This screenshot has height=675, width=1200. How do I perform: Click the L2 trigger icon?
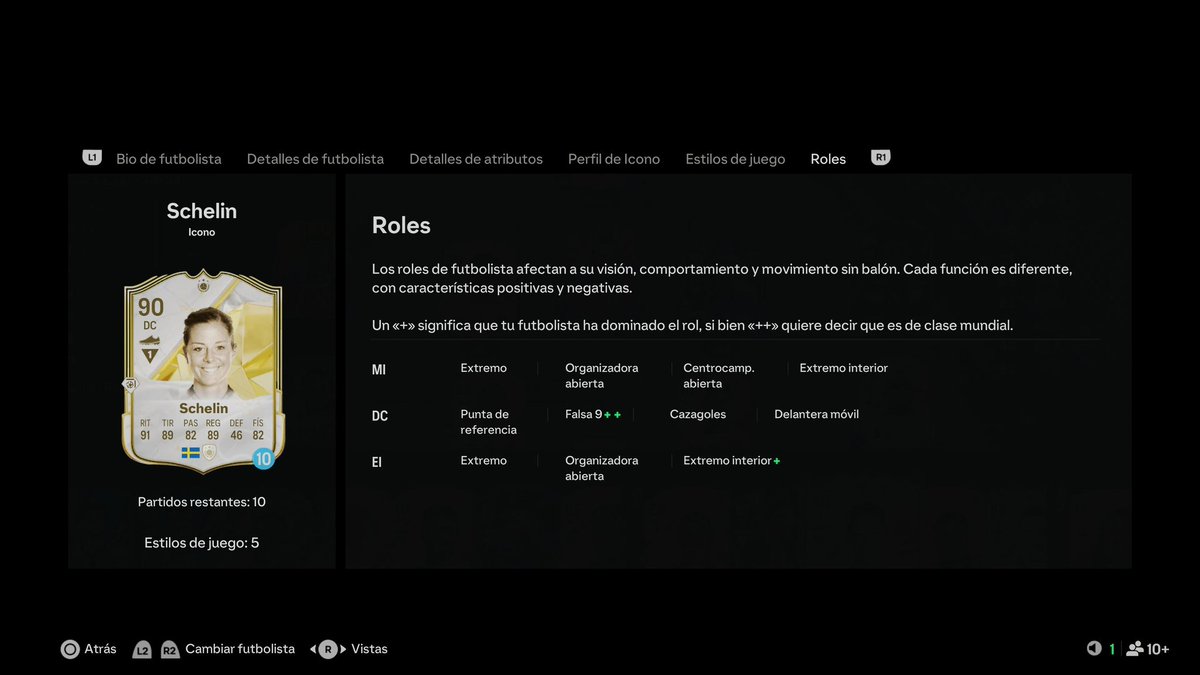143,649
